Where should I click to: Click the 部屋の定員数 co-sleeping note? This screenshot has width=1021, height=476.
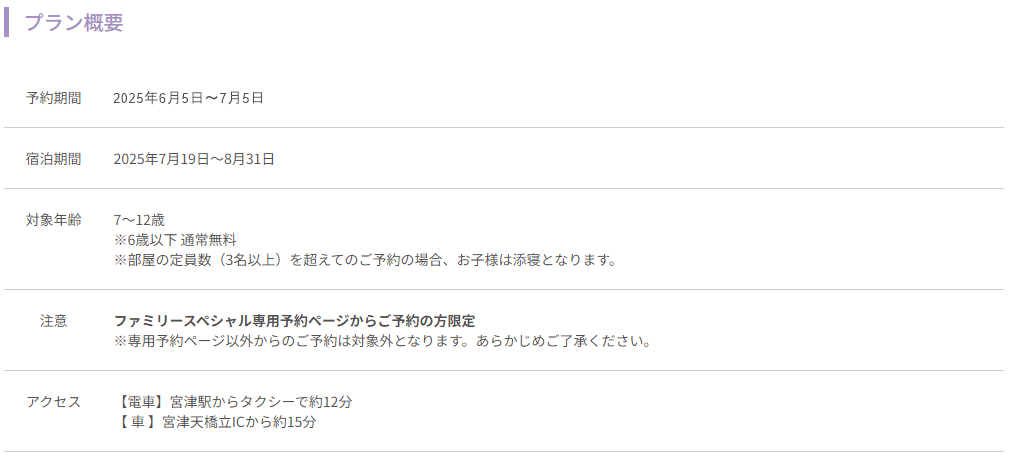click(365, 260)
